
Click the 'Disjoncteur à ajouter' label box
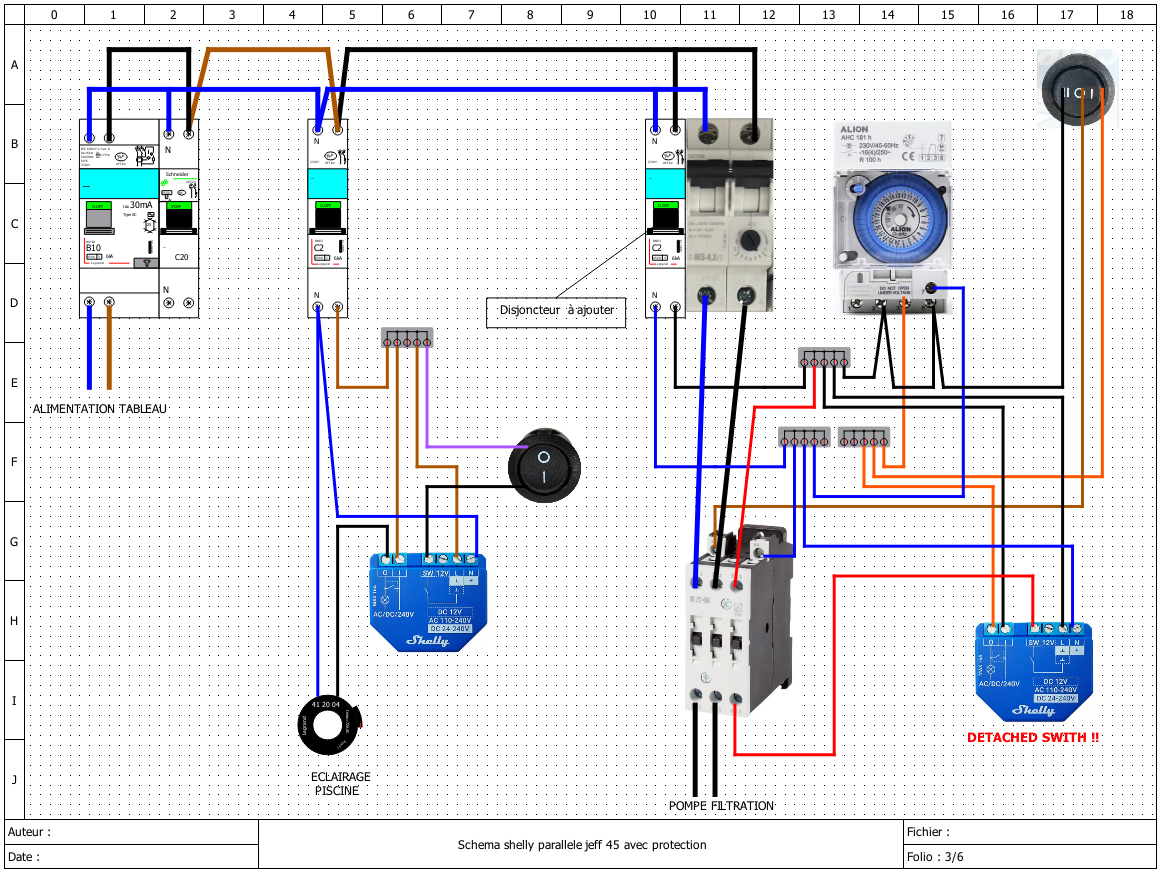tap(556, 311)
